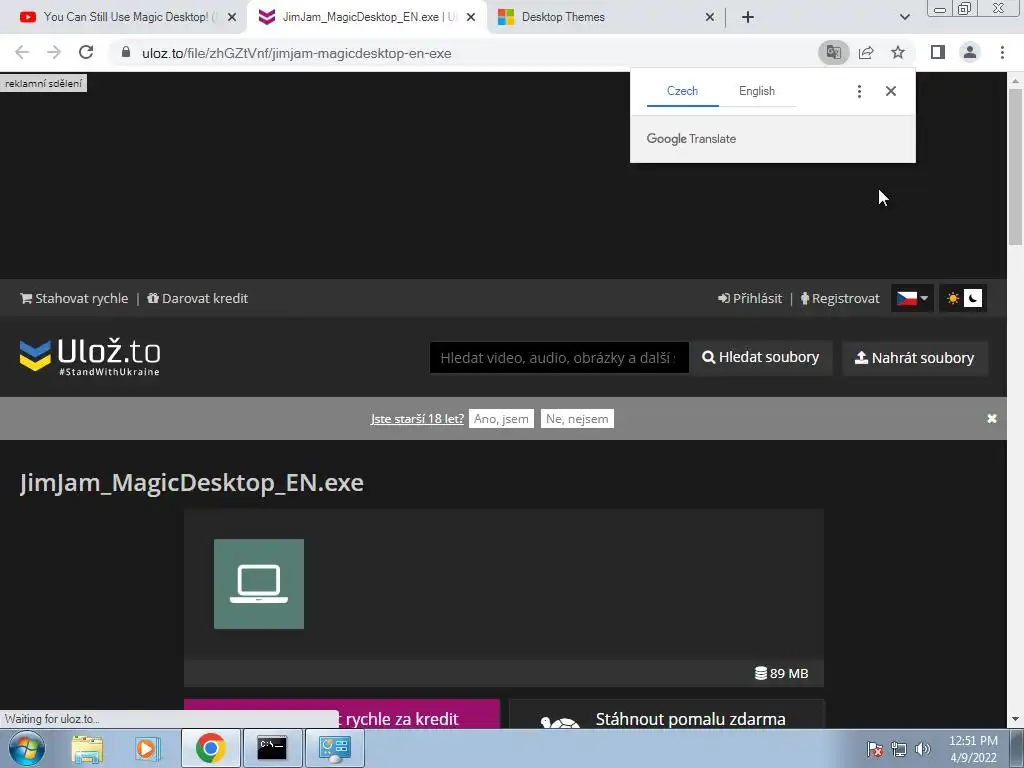Click the volume speaker tray icon
This screenshot has height=768, width=1024.
(923, 749)
